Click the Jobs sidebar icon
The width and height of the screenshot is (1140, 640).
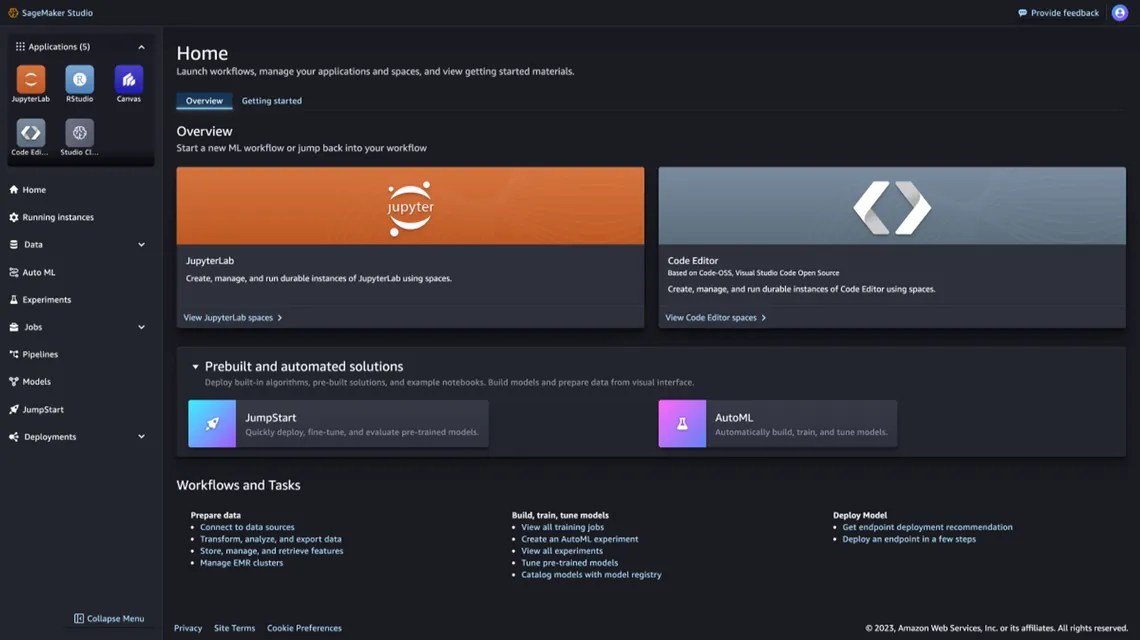click(x=14, y=327)
